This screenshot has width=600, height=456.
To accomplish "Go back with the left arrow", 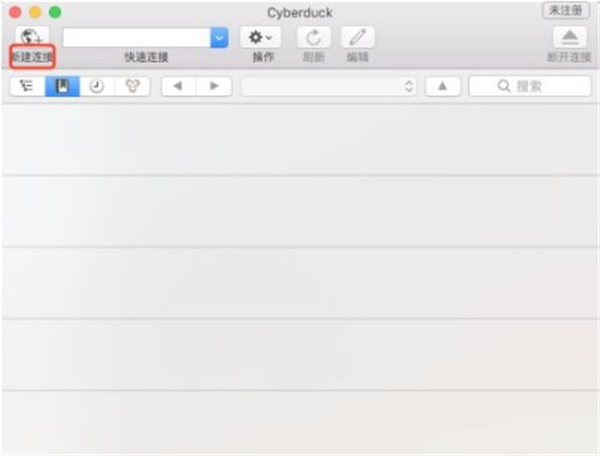I will tap(177, 86).
